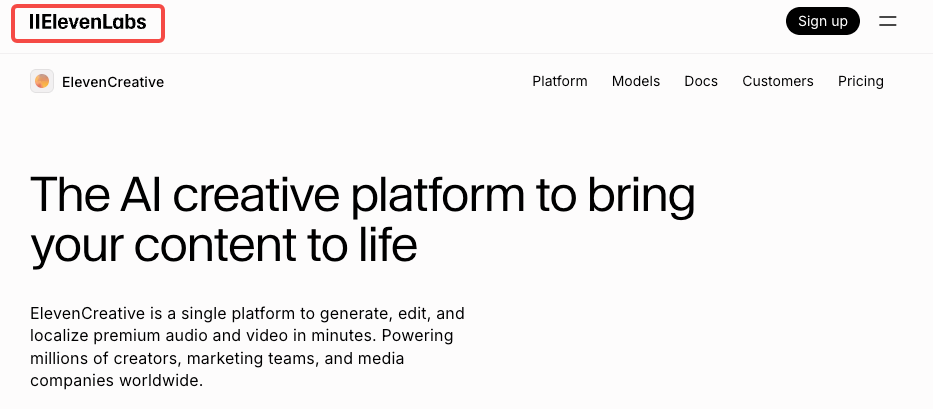933x409 pixels.
Task: Click the word "bring" in the main headline
Action: pos(640,197)
